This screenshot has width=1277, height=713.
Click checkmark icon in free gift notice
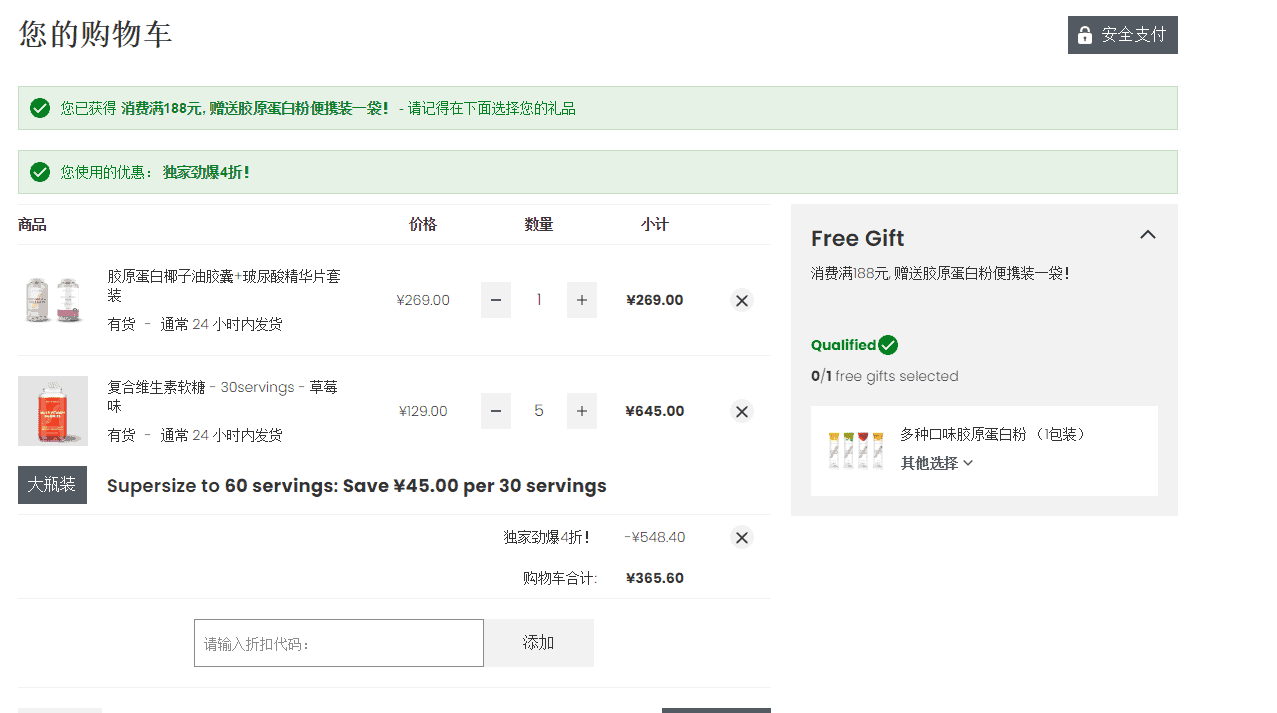[40, 108]
